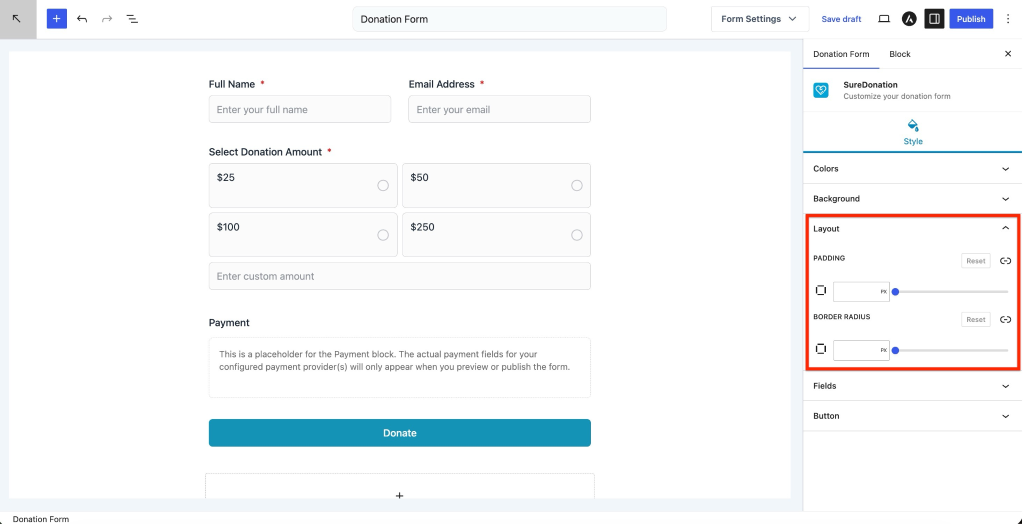
Task: Toggle the settings sidebar panel icon
Action: [x=935, y=19]
